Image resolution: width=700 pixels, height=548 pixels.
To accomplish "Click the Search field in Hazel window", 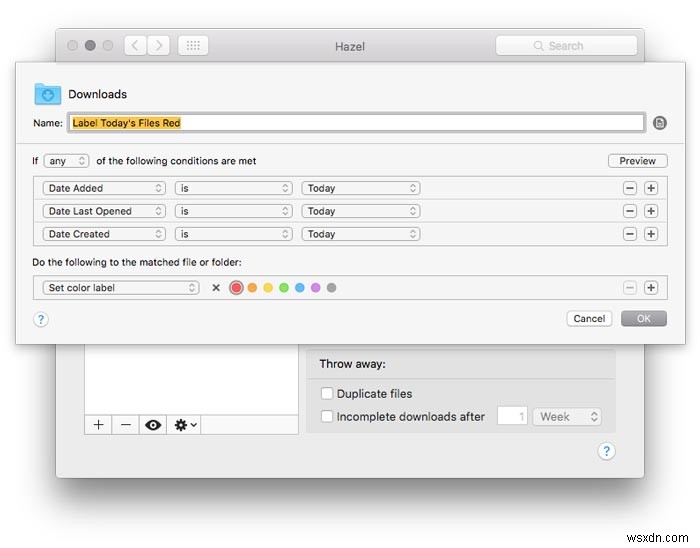I will point(566,46).
